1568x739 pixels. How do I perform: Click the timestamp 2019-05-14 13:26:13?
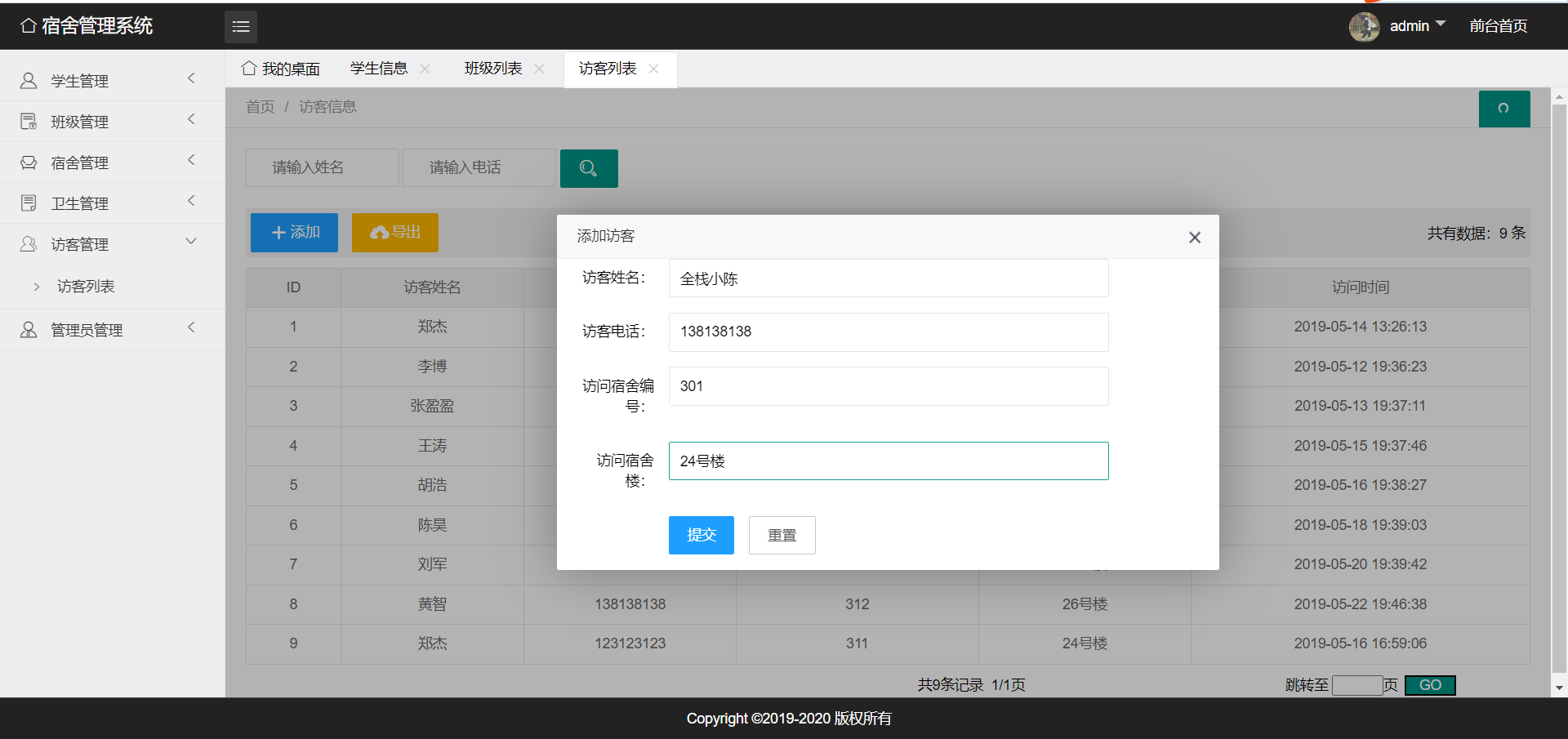pyautogui.click(x=1361, y=327)
